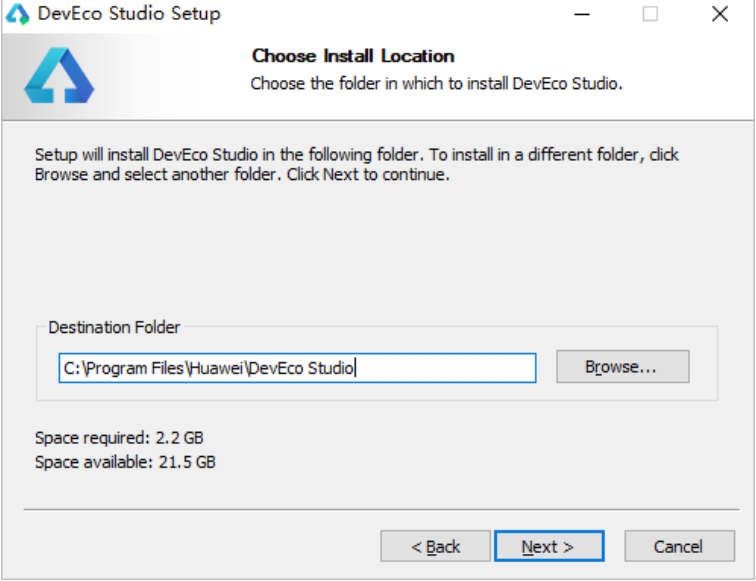
Task: Click the 'DevEco Studio Setup' window title text
Action: [x=129, y=14]
